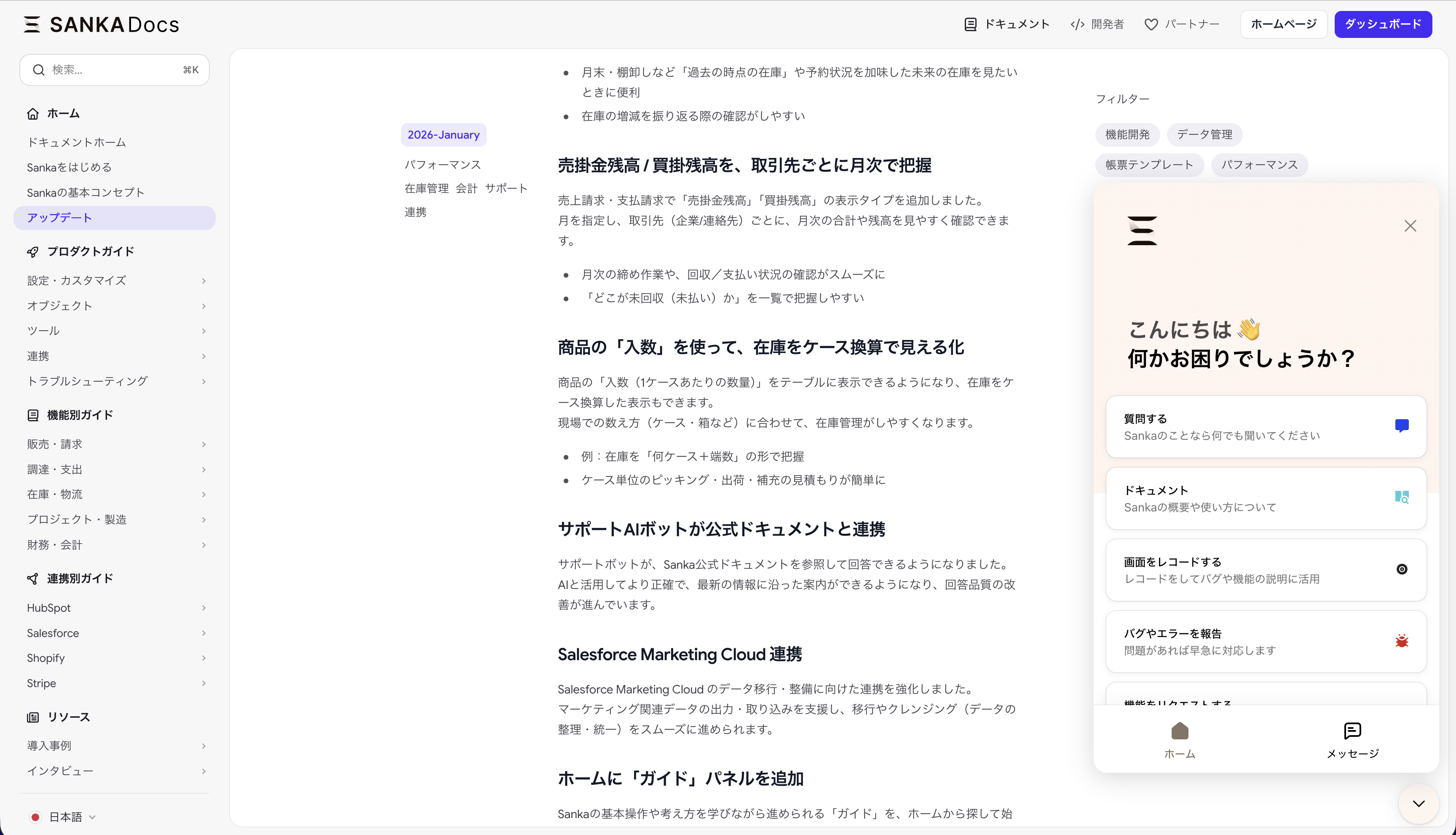Click the bug report icon
This screenshot has height=835, width=1456.
pyautogui.click(x=1401, y=641)
